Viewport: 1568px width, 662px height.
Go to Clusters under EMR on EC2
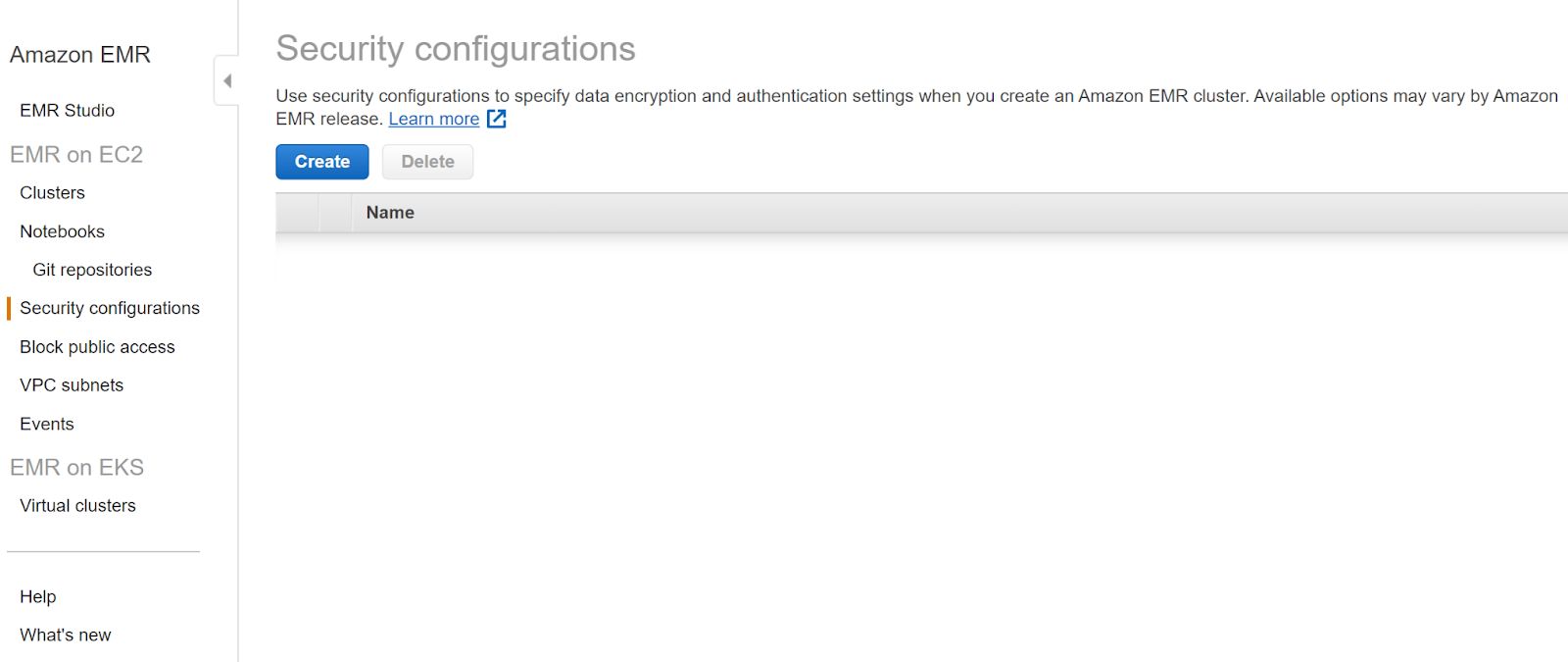(x=52, y=193)
